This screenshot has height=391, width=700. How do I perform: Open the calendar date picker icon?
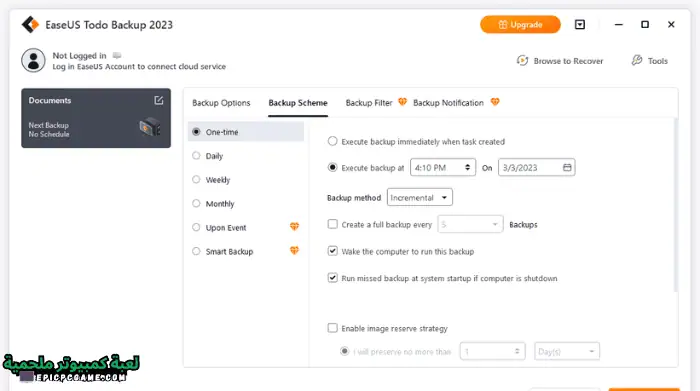567,167
